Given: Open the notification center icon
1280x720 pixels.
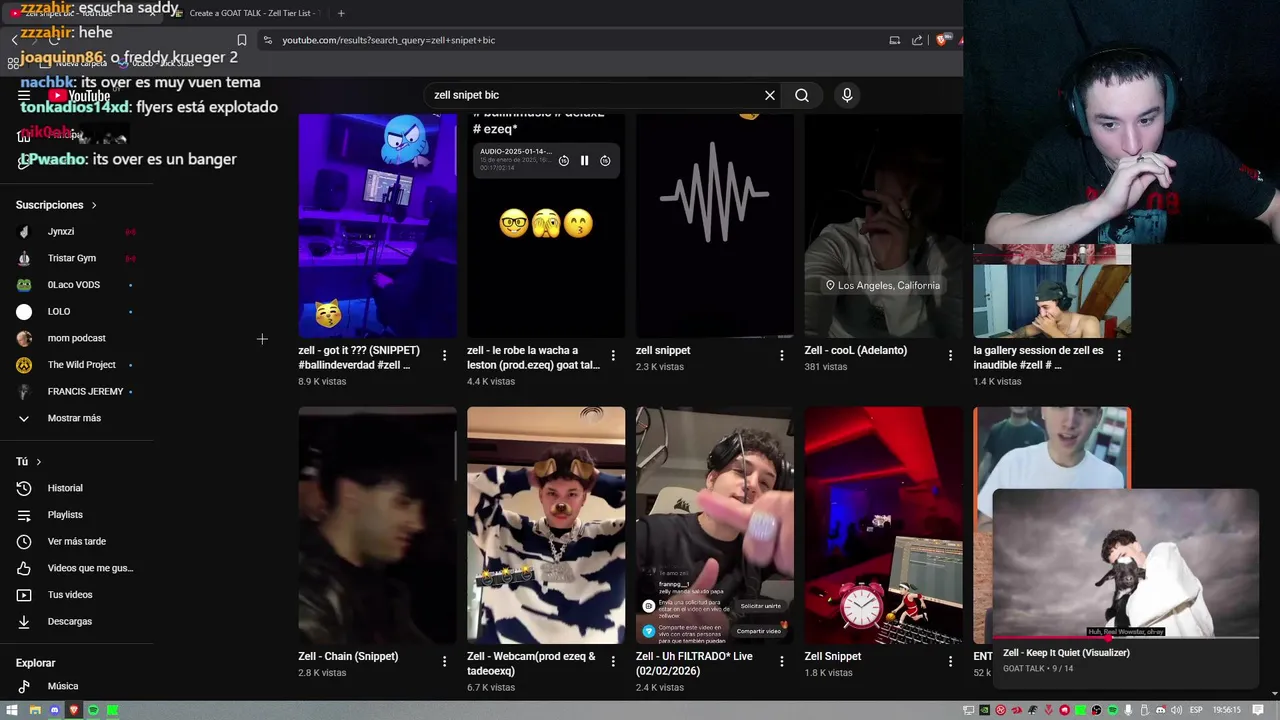Looking at the screenshot, I should pos(1258,710).
